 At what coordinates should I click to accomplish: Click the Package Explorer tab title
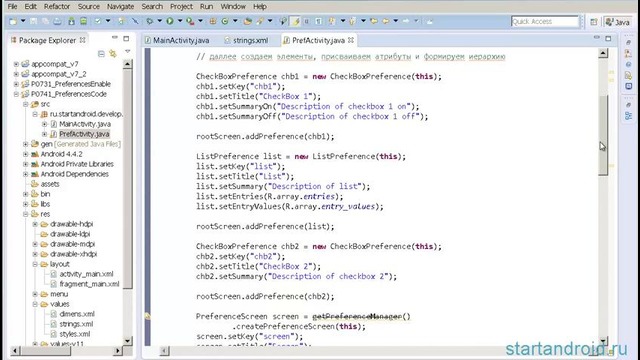click(47, 40)
